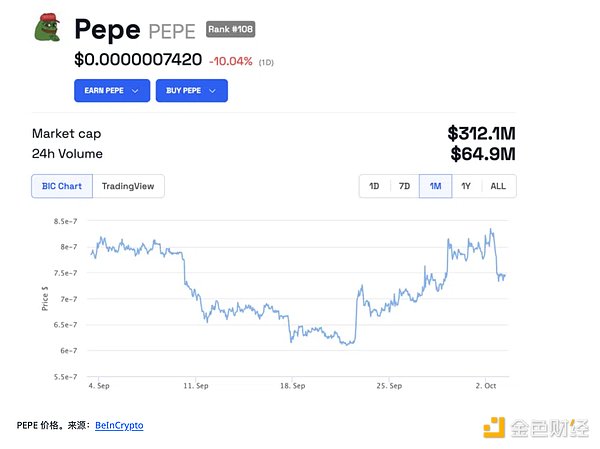Select the 1Y time range

pos(466,186)
